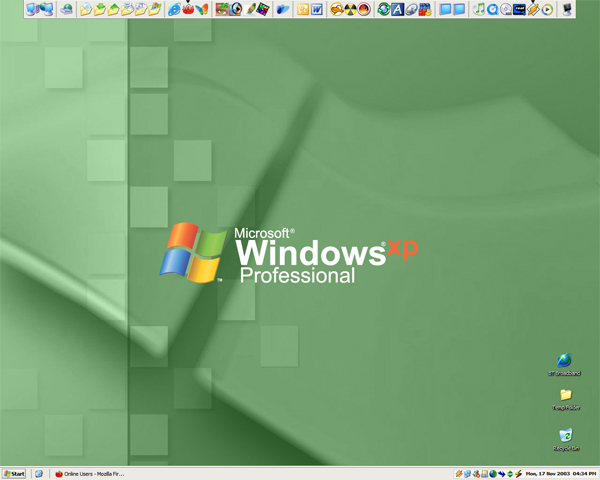Click the orange lightning tray icon
Image resolution: width=600 pixels, height=480 pixels.
[459, 474]
